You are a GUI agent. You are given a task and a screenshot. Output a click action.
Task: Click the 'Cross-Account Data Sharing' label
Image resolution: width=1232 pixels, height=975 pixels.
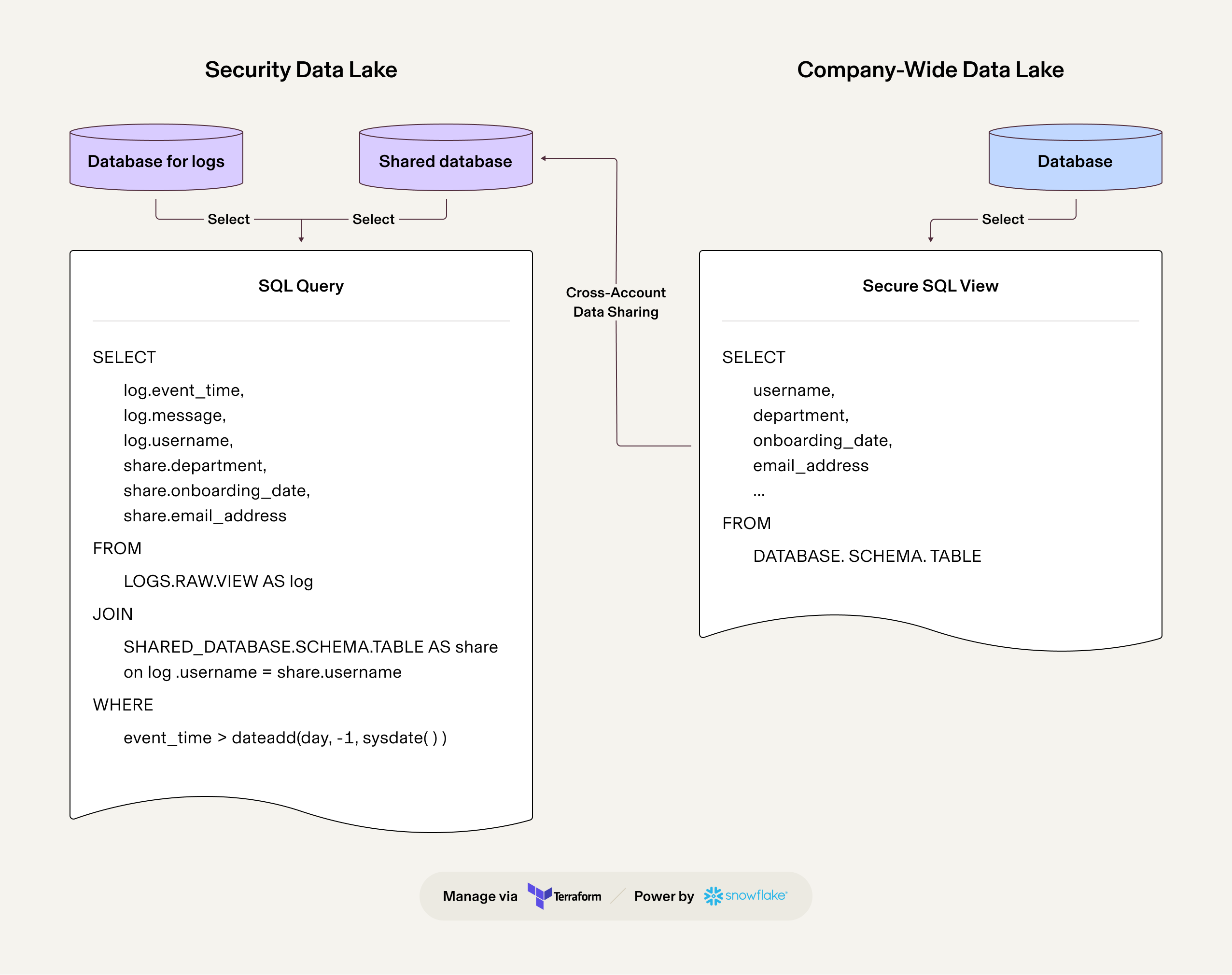616,302
